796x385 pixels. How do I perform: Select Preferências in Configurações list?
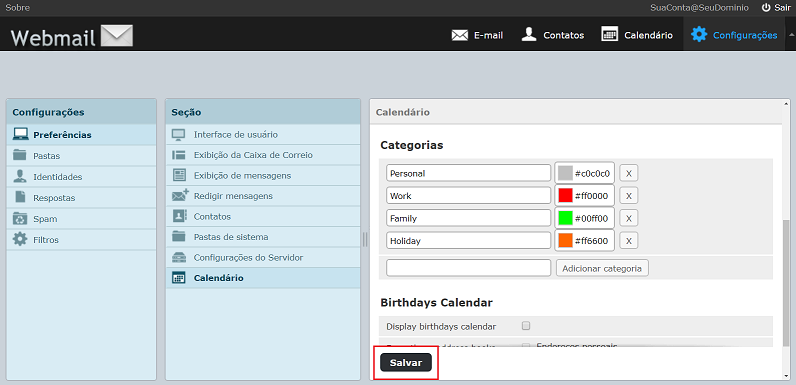coord(81,135)
